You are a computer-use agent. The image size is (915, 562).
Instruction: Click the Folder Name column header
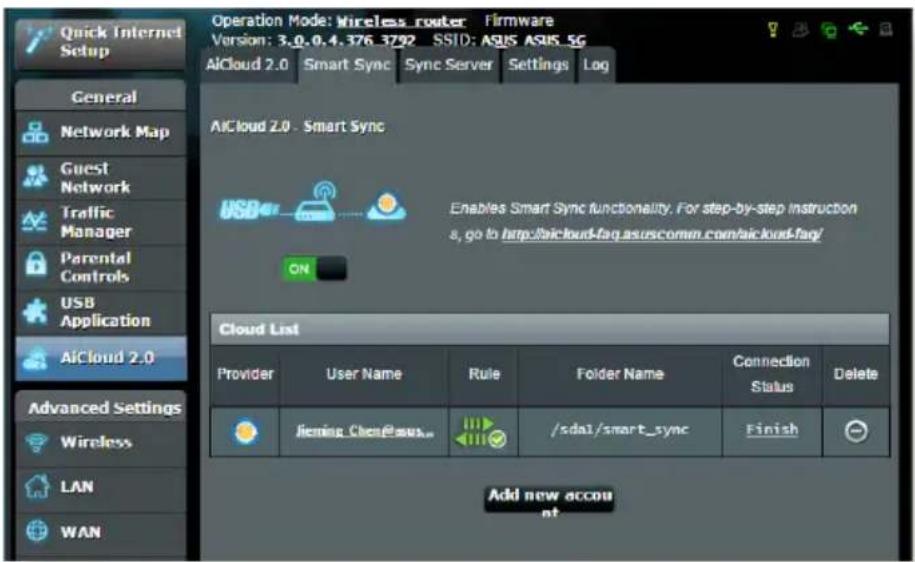[620, 374]
